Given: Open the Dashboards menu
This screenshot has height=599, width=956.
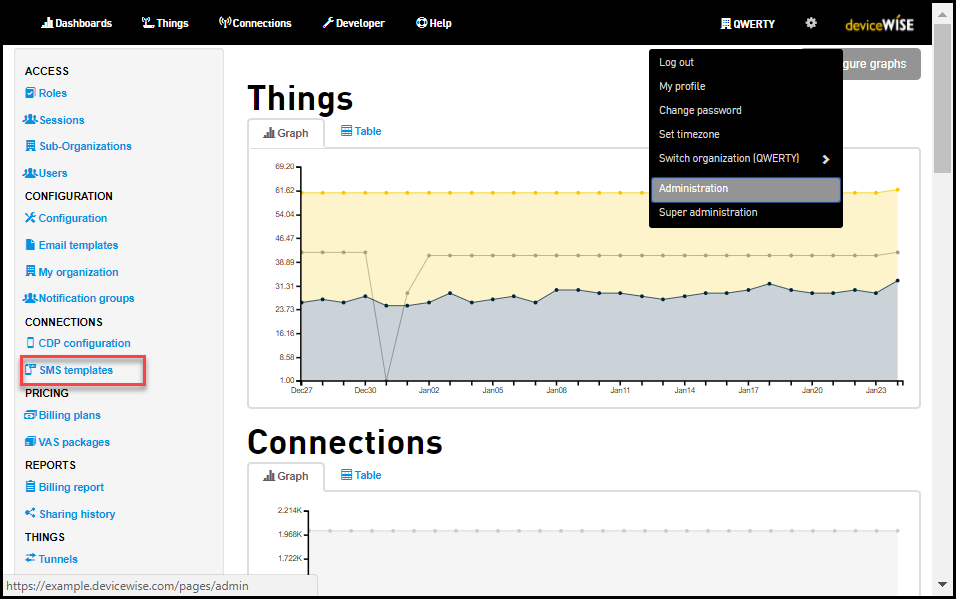Looking at the screenshot, I should coord(77,23).
